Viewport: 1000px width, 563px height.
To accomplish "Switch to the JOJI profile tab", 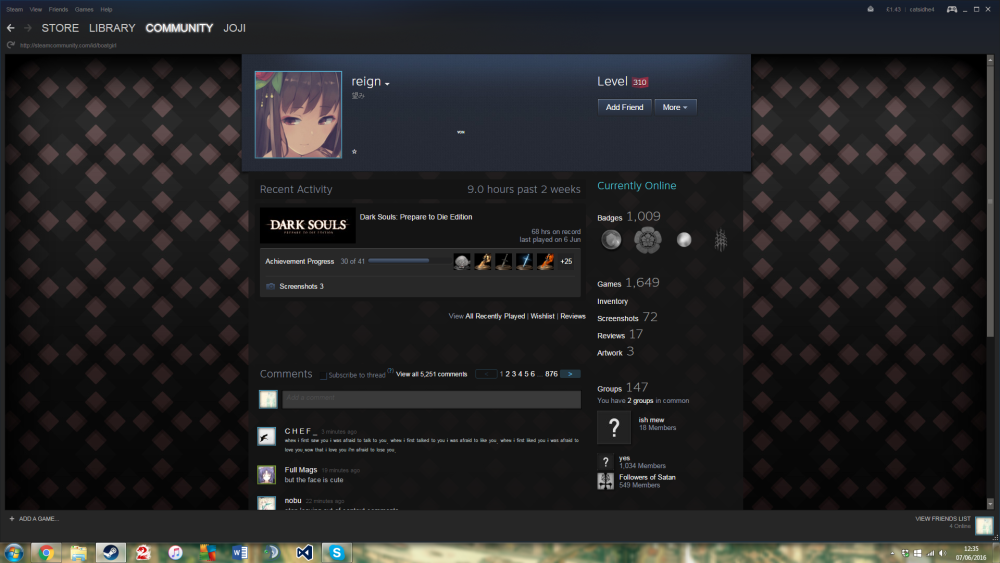I will [x=235, y=28].
